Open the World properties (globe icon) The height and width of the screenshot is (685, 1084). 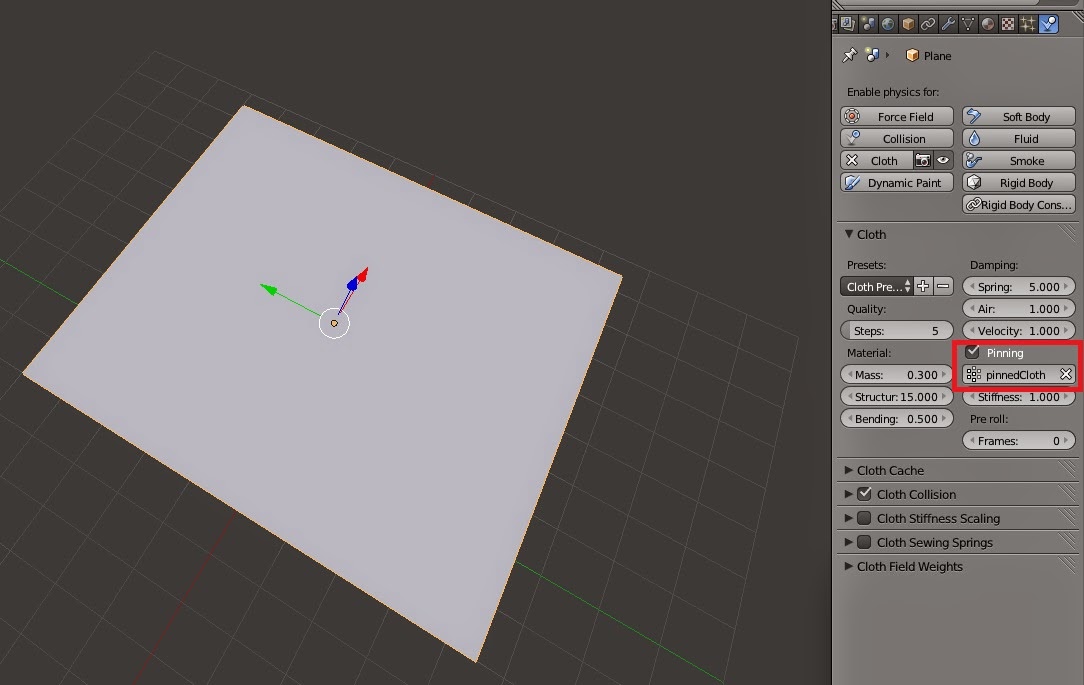(888, 22)
